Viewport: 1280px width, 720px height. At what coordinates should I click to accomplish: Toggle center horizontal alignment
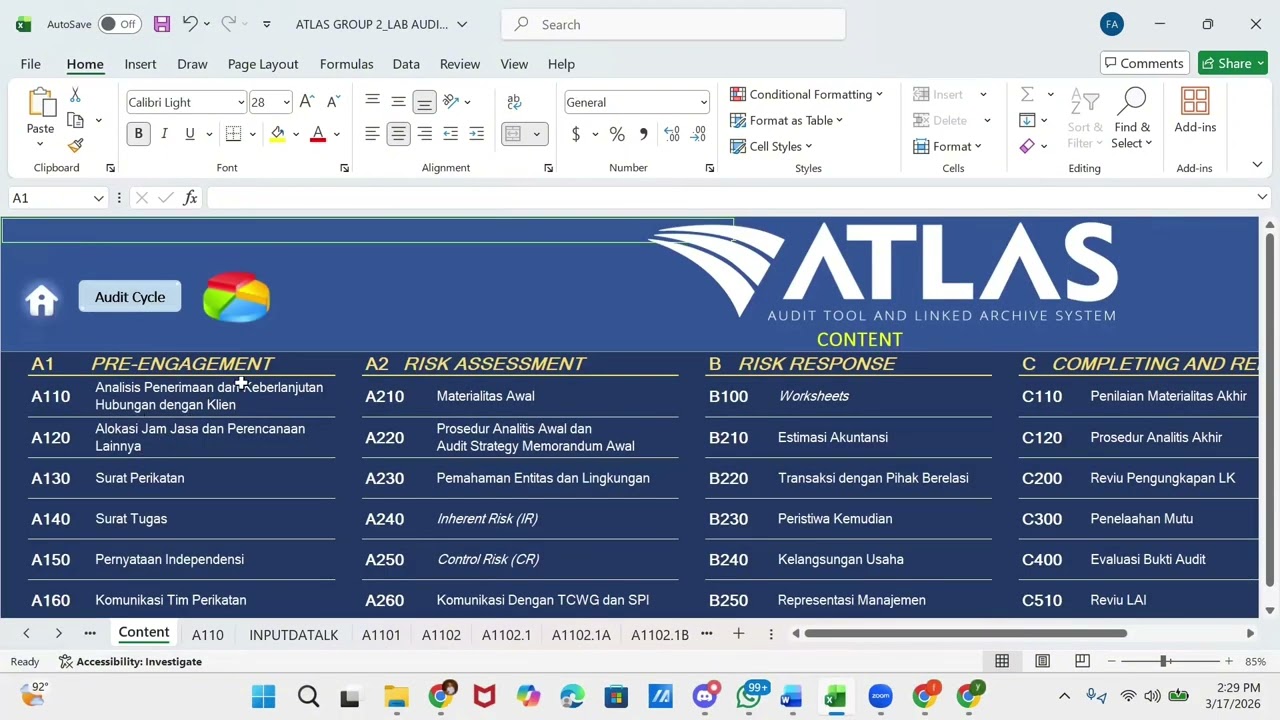click(x=398, y=134)
